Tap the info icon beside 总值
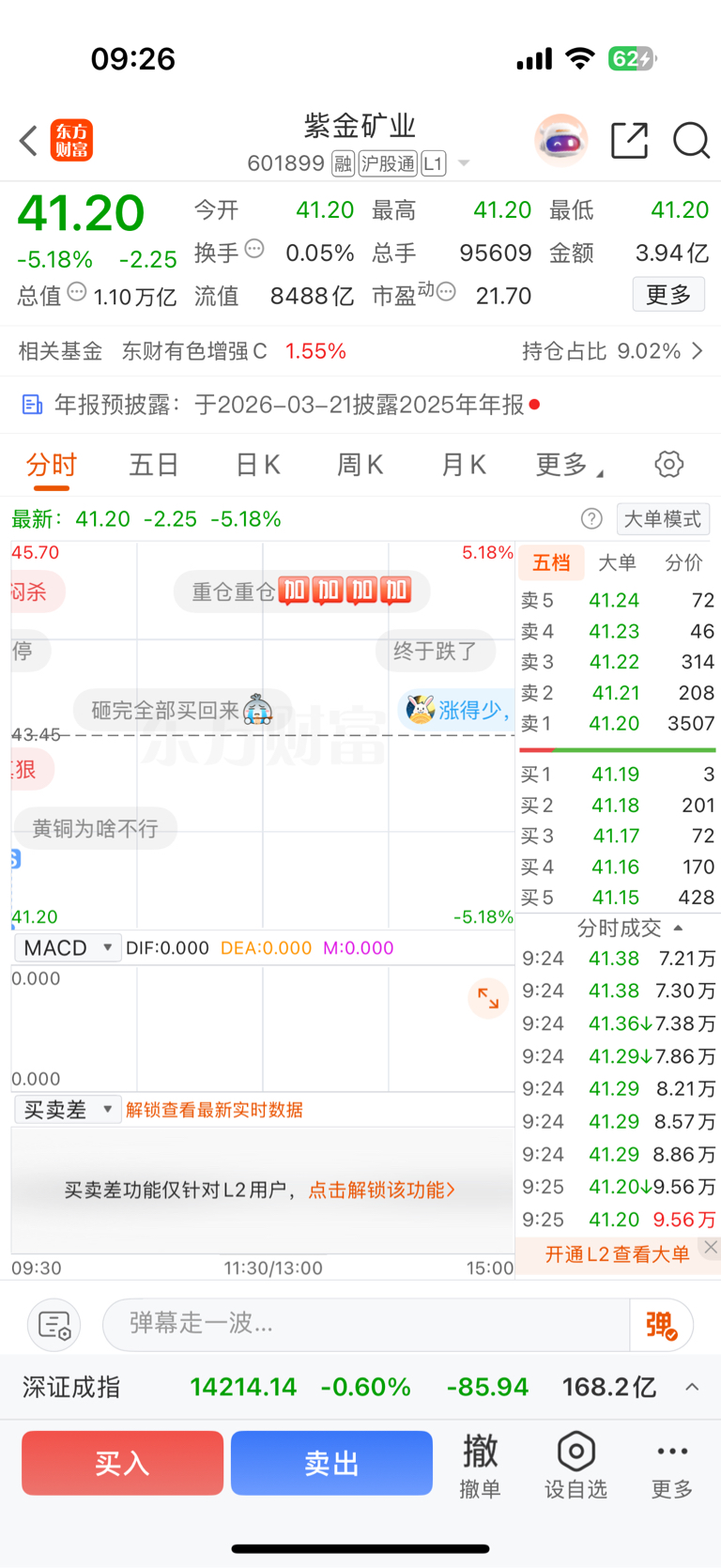Image resolution: width=721 pixels, height=1568 pixels. point(77,292)
